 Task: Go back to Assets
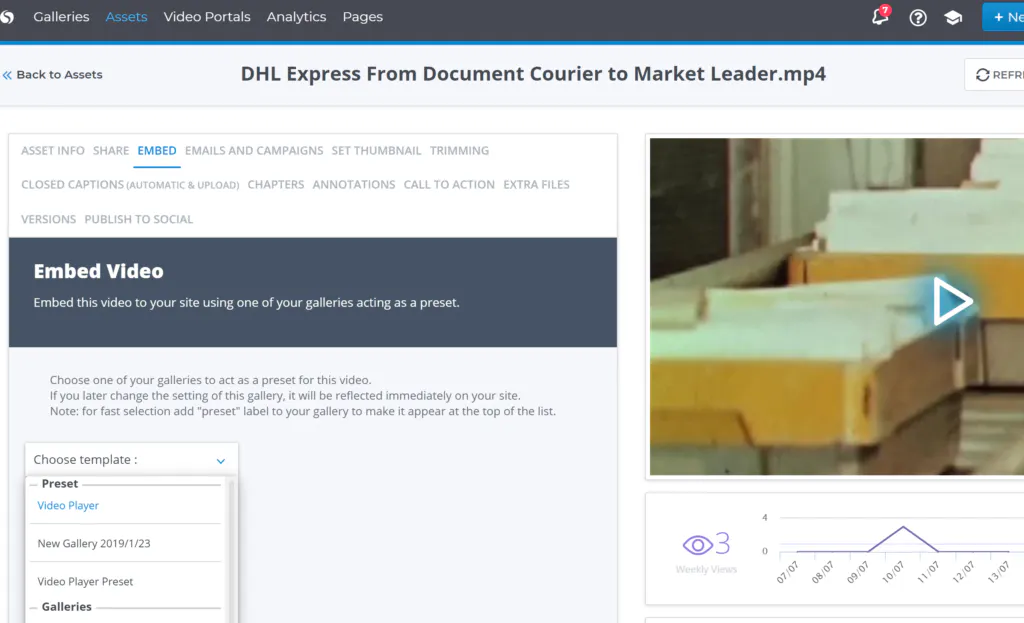point(52,75)
